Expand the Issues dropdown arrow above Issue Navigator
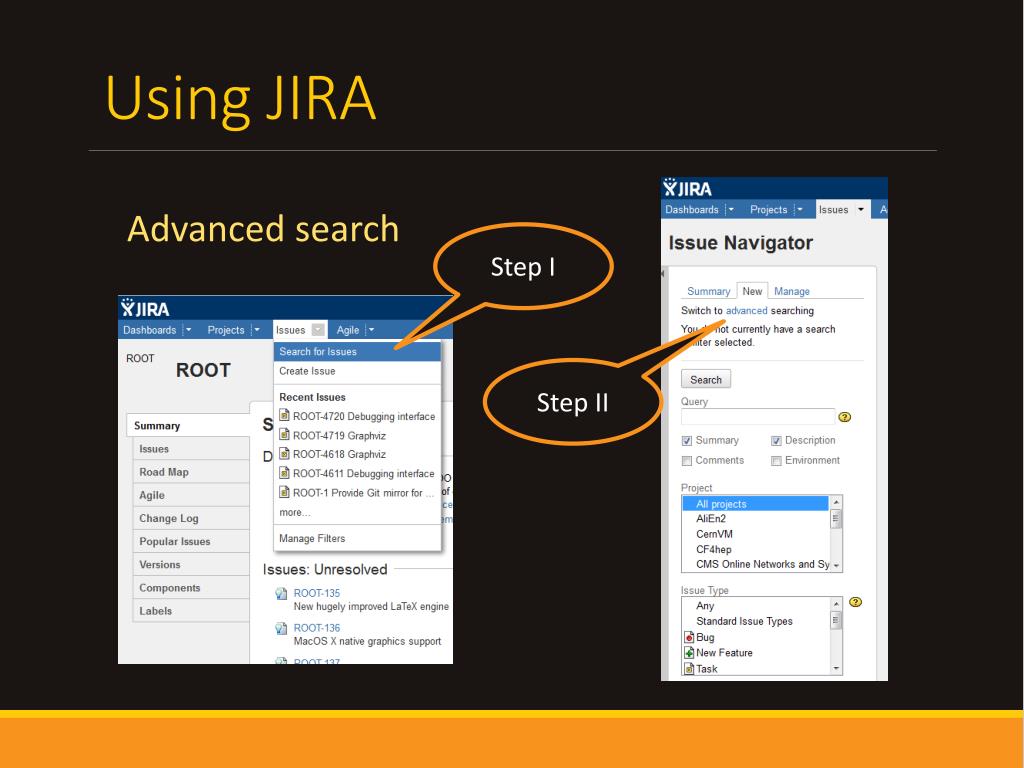 tap(861, 210)
